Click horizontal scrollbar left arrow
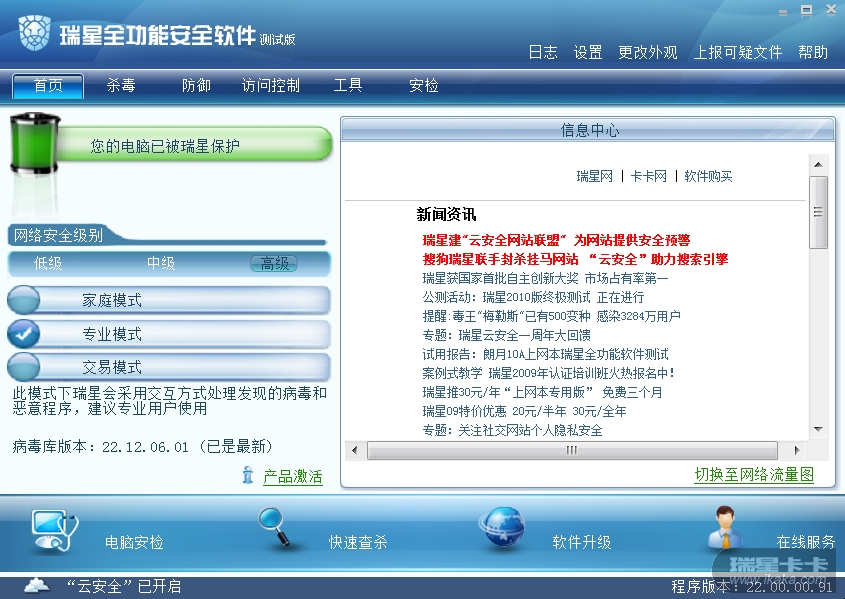This screenshot has width=845, height=599. (354, 450)
